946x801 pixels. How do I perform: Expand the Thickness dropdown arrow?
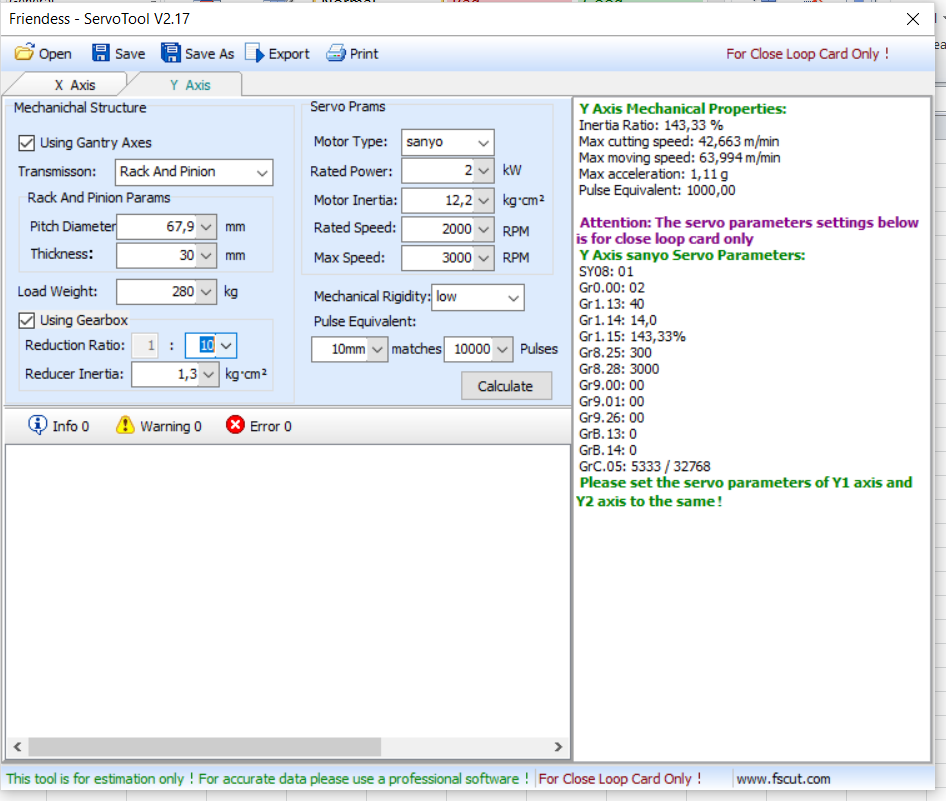[x=206, y=255]
